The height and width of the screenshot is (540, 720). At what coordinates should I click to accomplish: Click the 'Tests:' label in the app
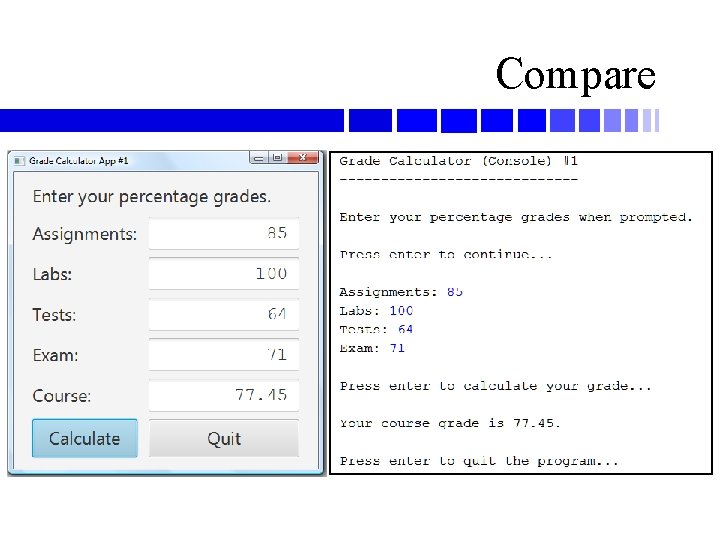pyautogui.click(x=54, y=315)
